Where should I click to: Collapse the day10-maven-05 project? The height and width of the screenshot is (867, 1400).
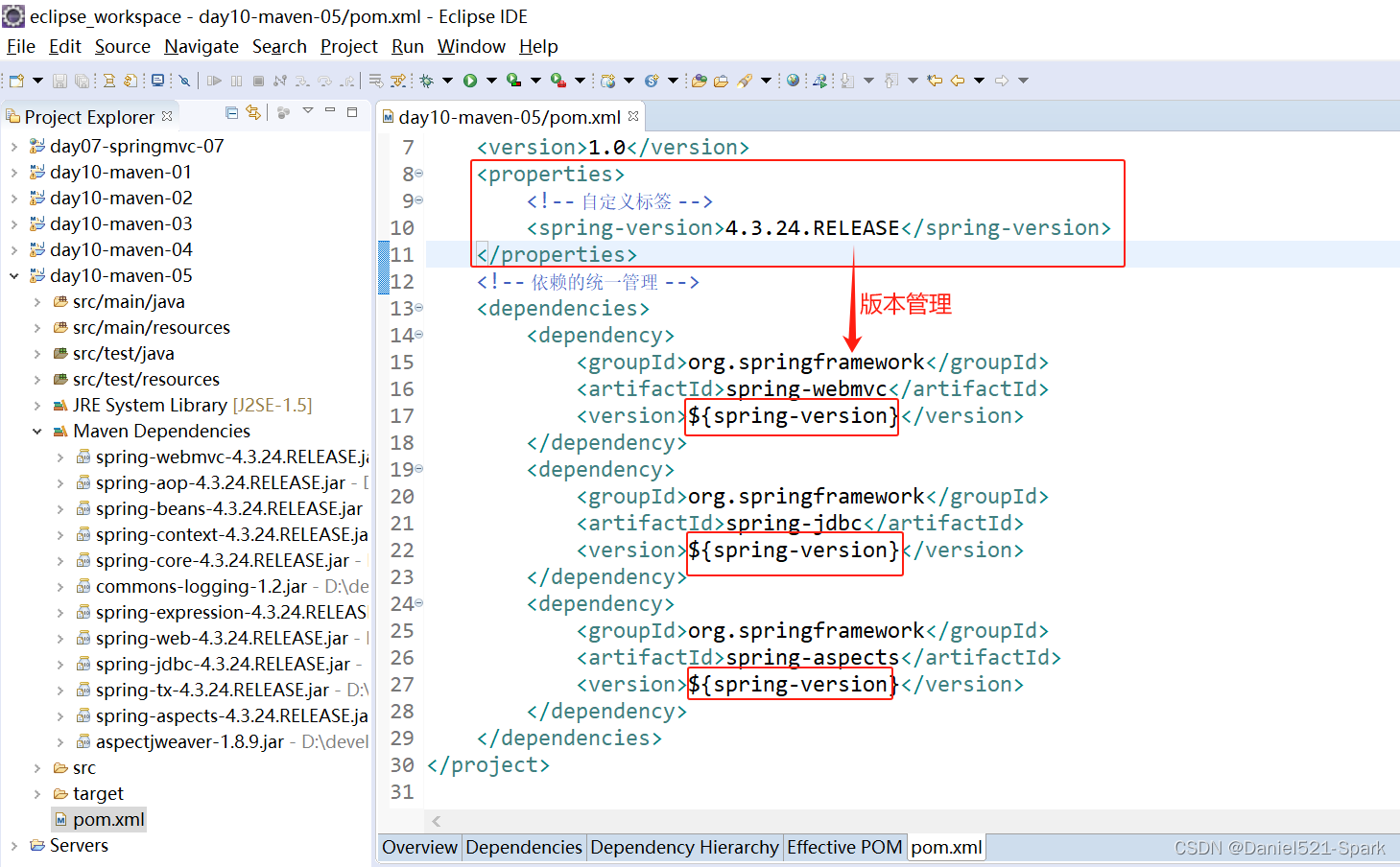pos(13,276)
